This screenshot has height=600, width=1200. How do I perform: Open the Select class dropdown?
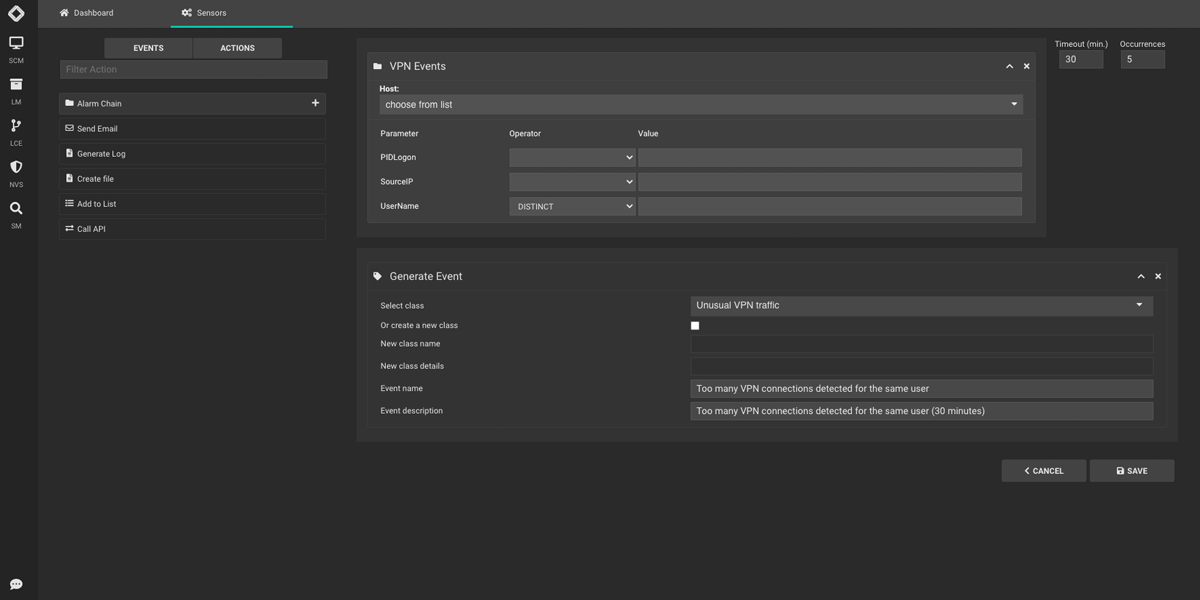click(920, 305)
